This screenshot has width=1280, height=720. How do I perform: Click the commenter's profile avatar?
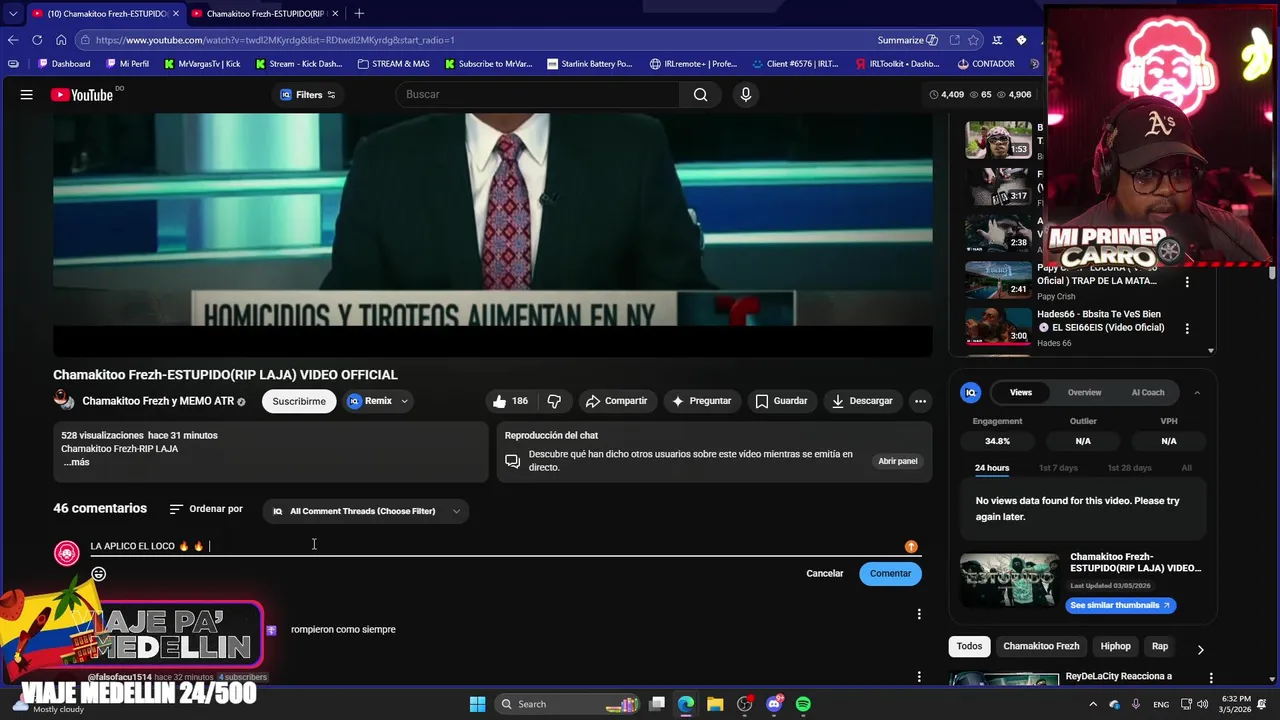coord(67,553)
